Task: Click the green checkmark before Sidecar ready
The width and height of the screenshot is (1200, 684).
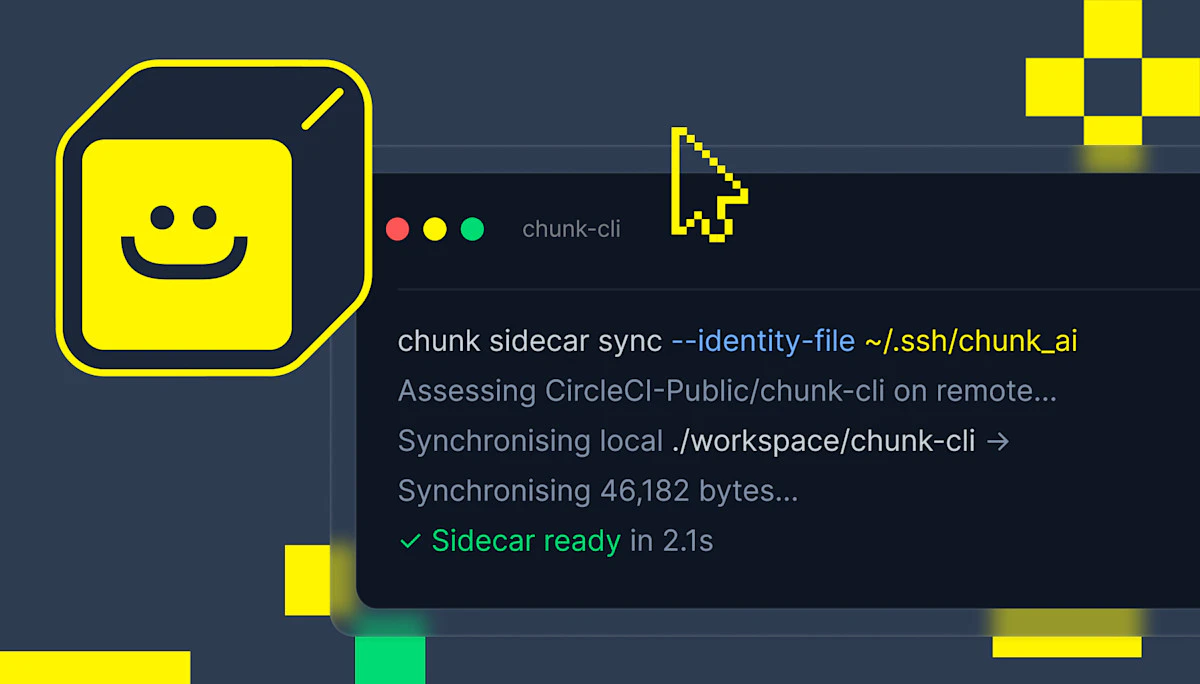Action: (x=409, y=542)
